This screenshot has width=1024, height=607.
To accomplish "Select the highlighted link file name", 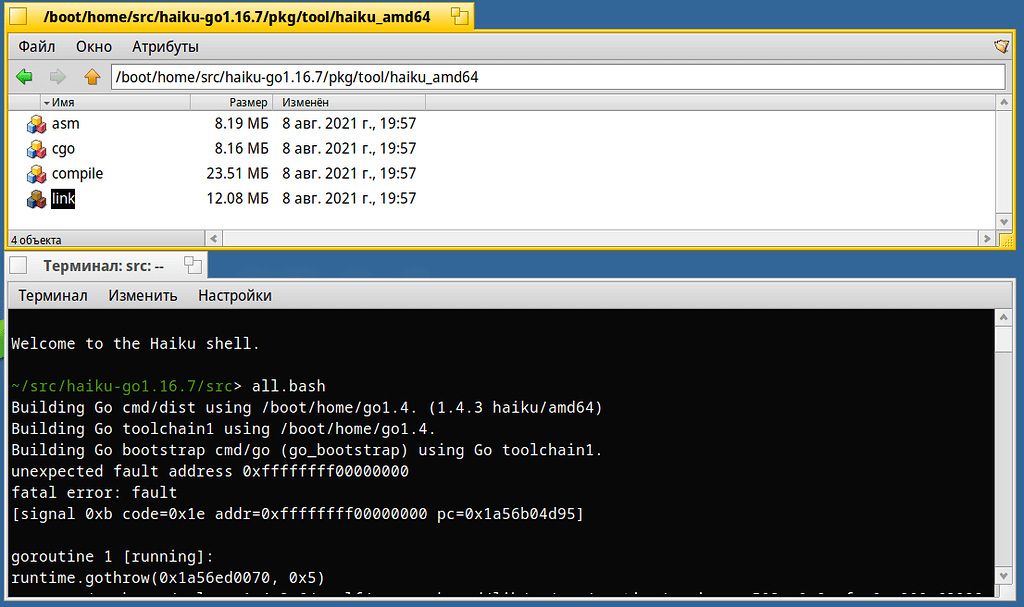I will pyautogui.click(x=63, y=199).
